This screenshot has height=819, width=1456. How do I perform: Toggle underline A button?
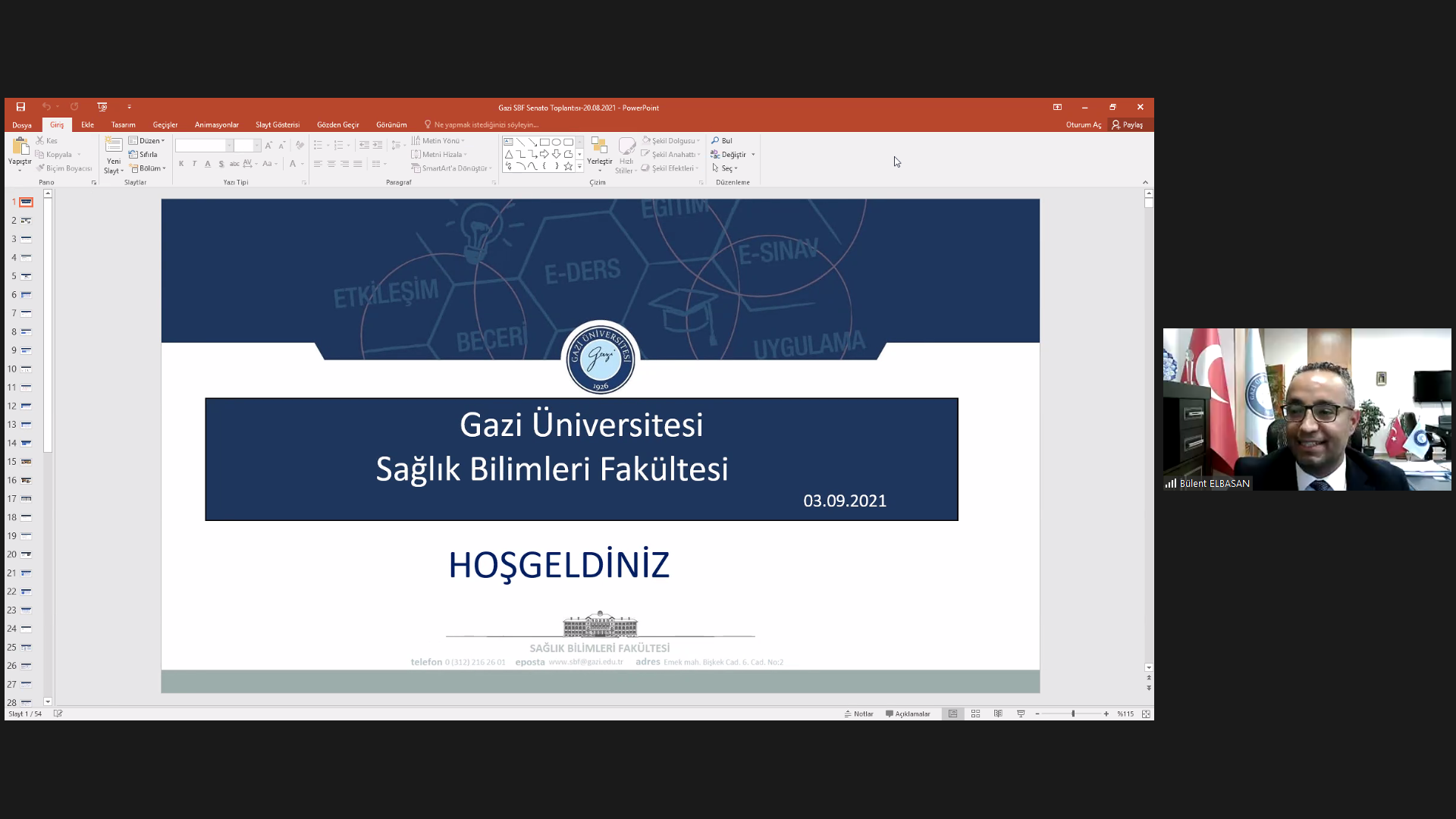(208, 164)
